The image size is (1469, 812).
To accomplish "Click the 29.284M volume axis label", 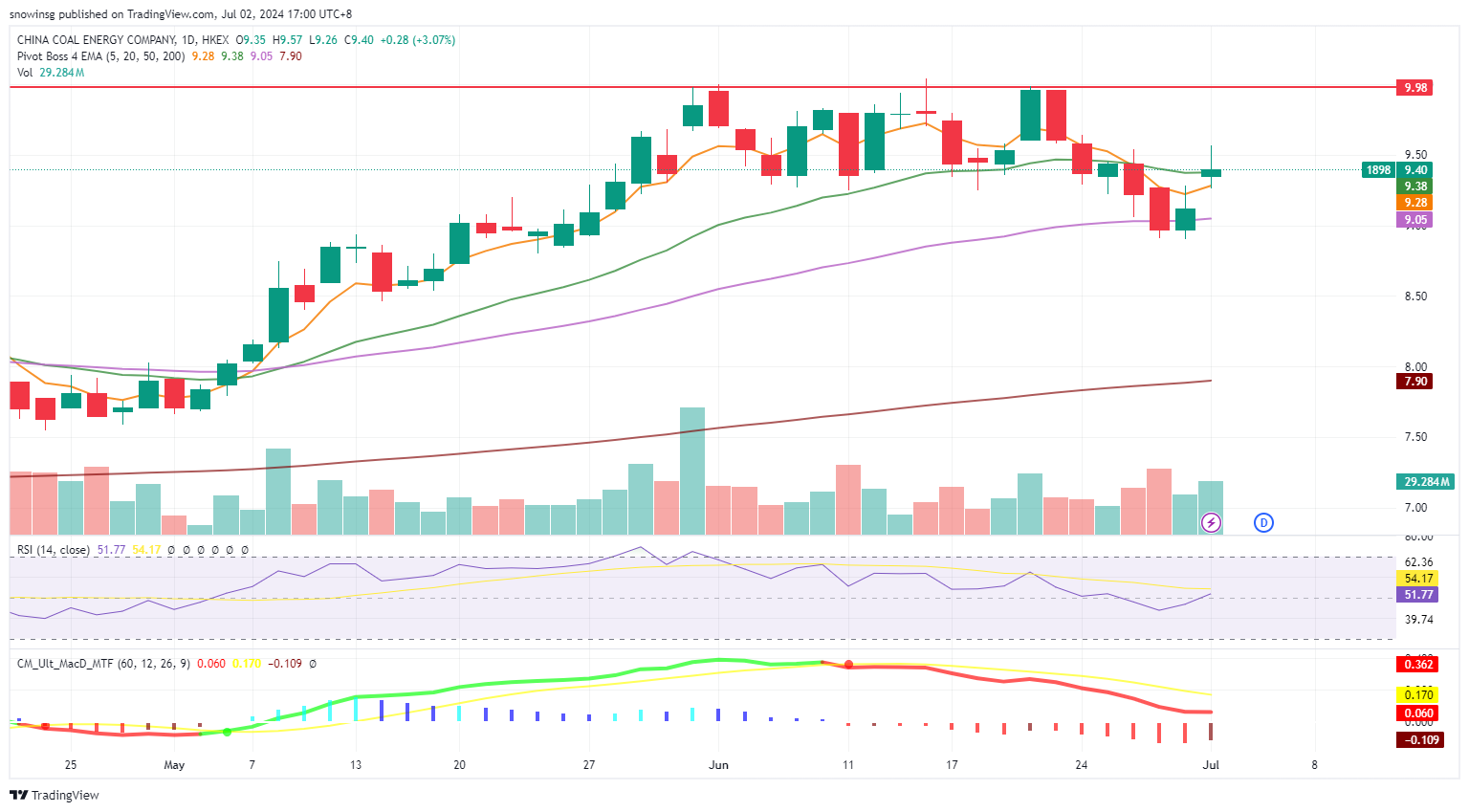I will click(1427, 481).
